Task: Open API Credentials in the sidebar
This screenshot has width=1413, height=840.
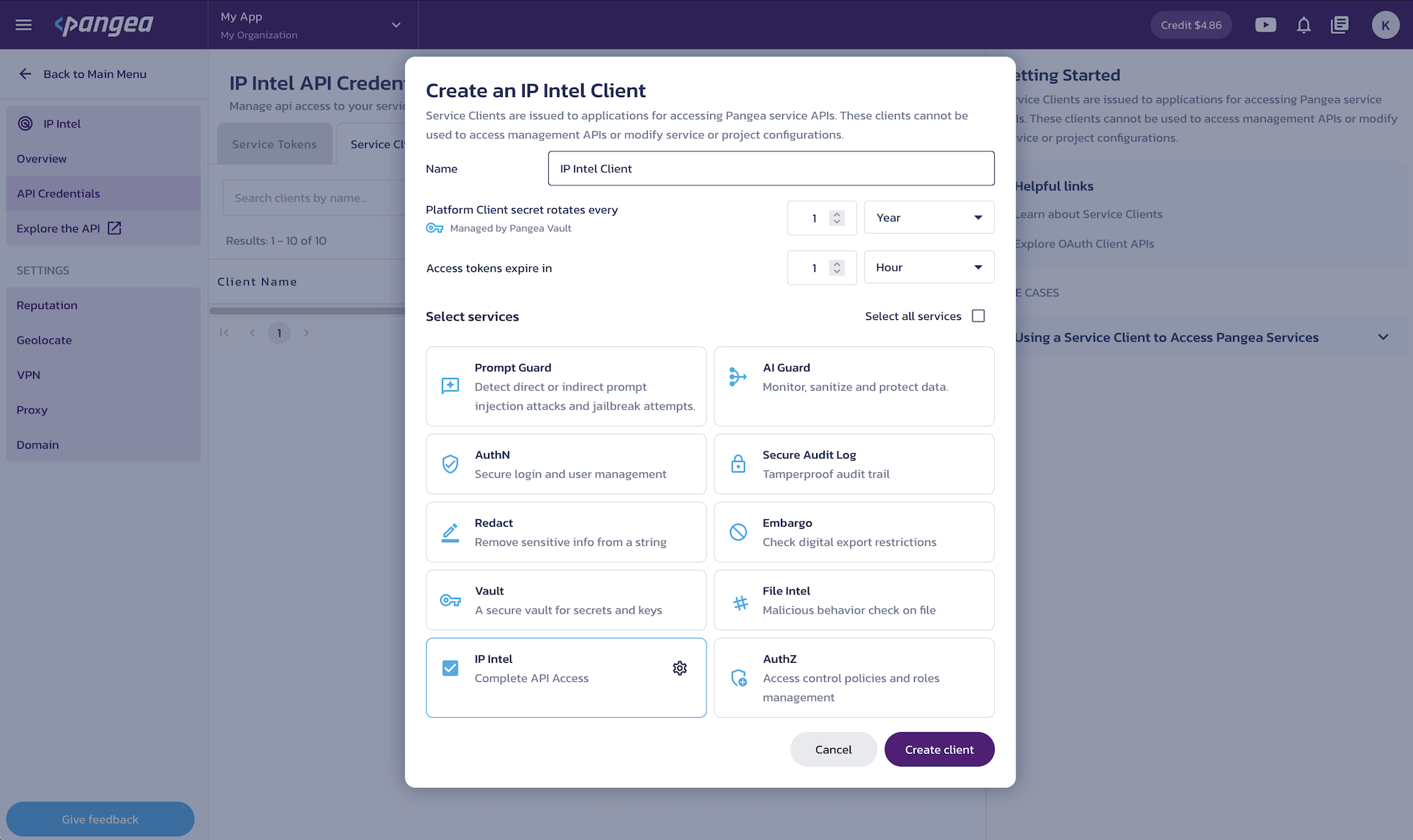Action: [103, 193]
